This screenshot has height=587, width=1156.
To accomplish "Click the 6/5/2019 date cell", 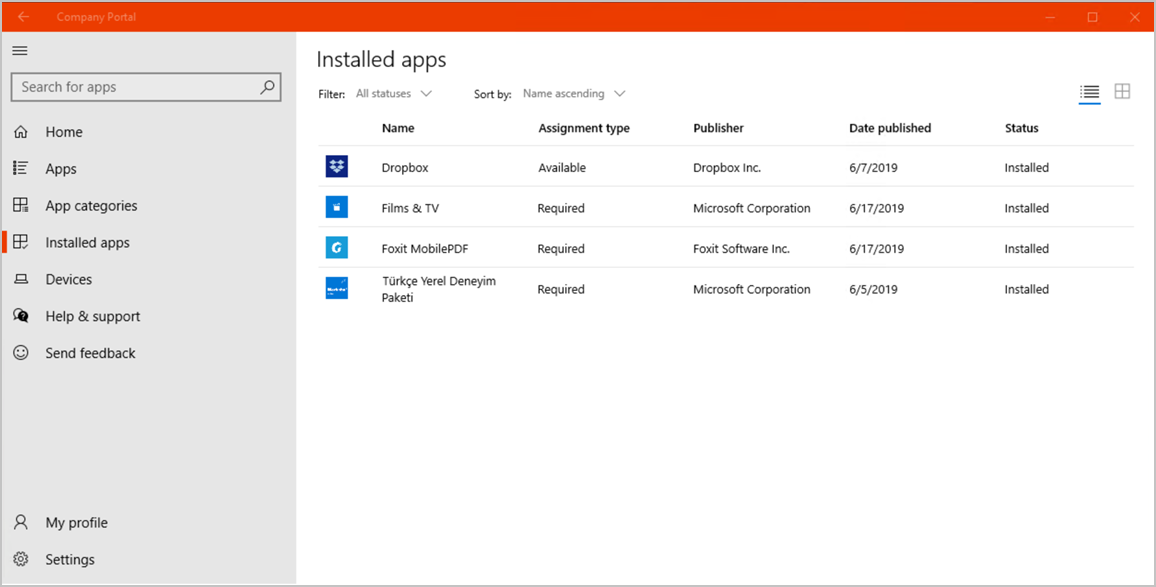I will click(873, 289).
